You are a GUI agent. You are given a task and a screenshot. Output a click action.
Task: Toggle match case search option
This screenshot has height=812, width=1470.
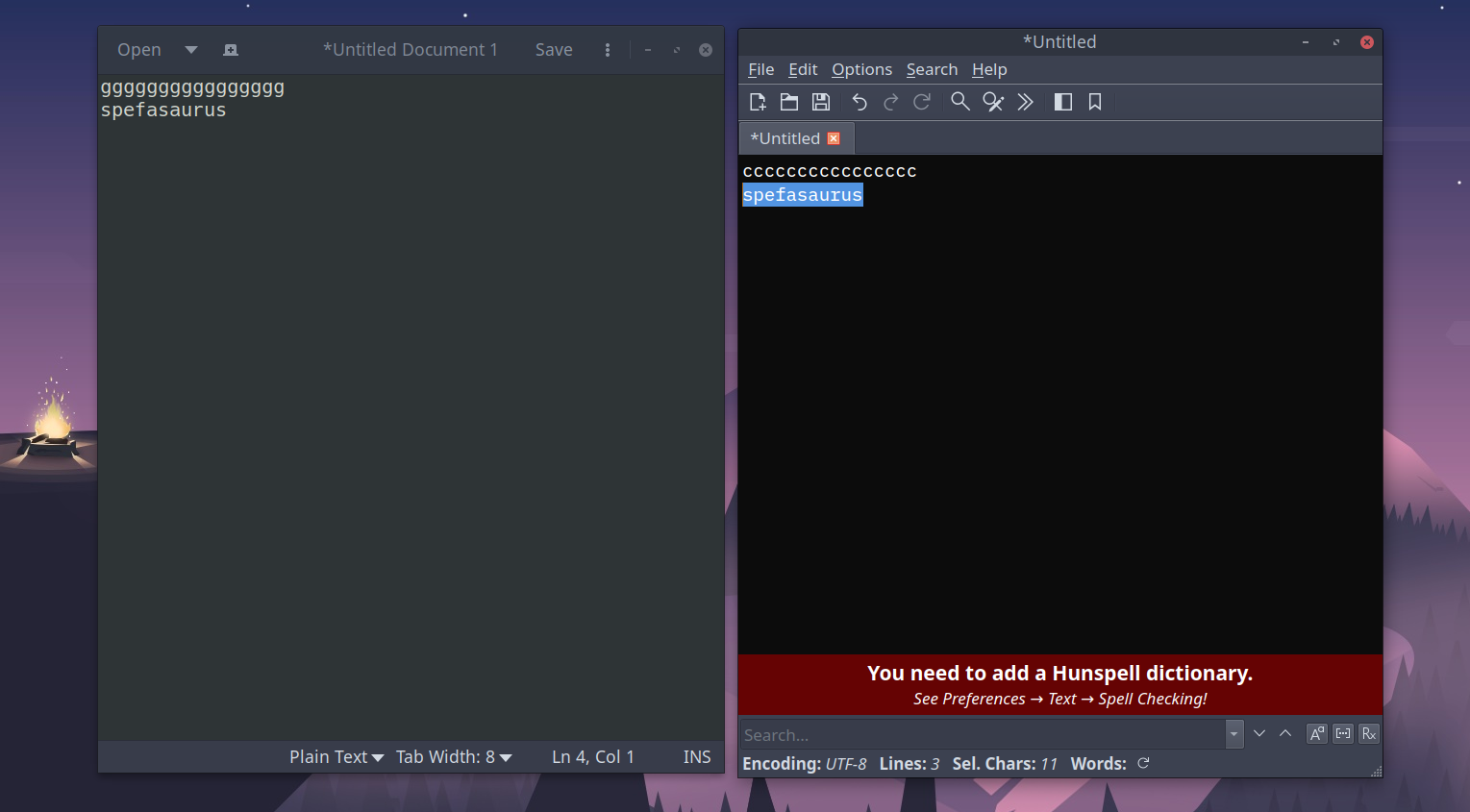pos(1317,734)
